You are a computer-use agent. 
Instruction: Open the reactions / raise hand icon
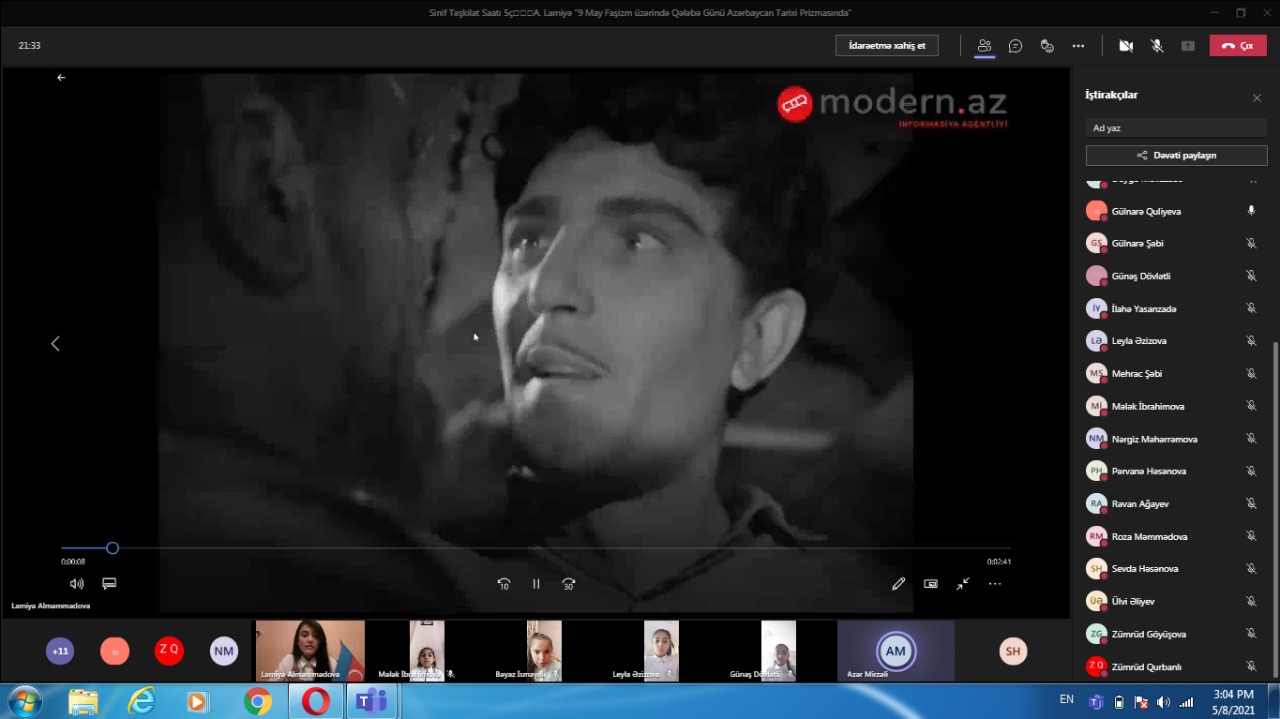1047,46
